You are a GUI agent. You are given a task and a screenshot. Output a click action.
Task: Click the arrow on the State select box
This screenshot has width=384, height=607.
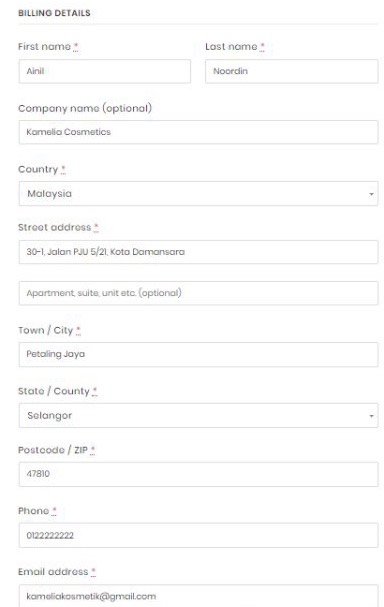click(371, 416)
